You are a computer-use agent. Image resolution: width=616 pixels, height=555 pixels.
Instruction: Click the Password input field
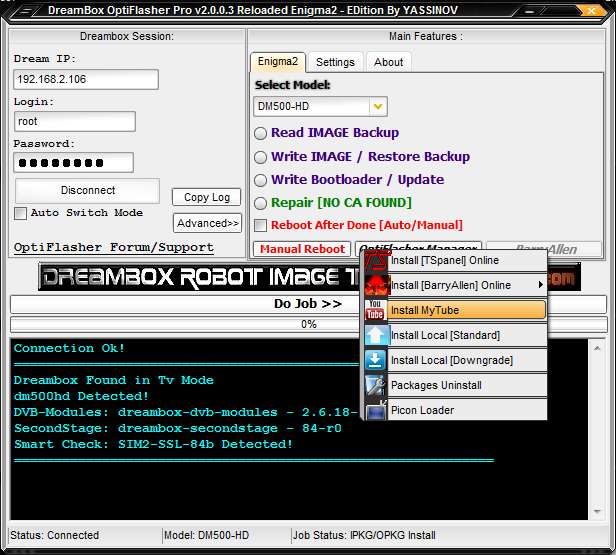tap(73, 163)
